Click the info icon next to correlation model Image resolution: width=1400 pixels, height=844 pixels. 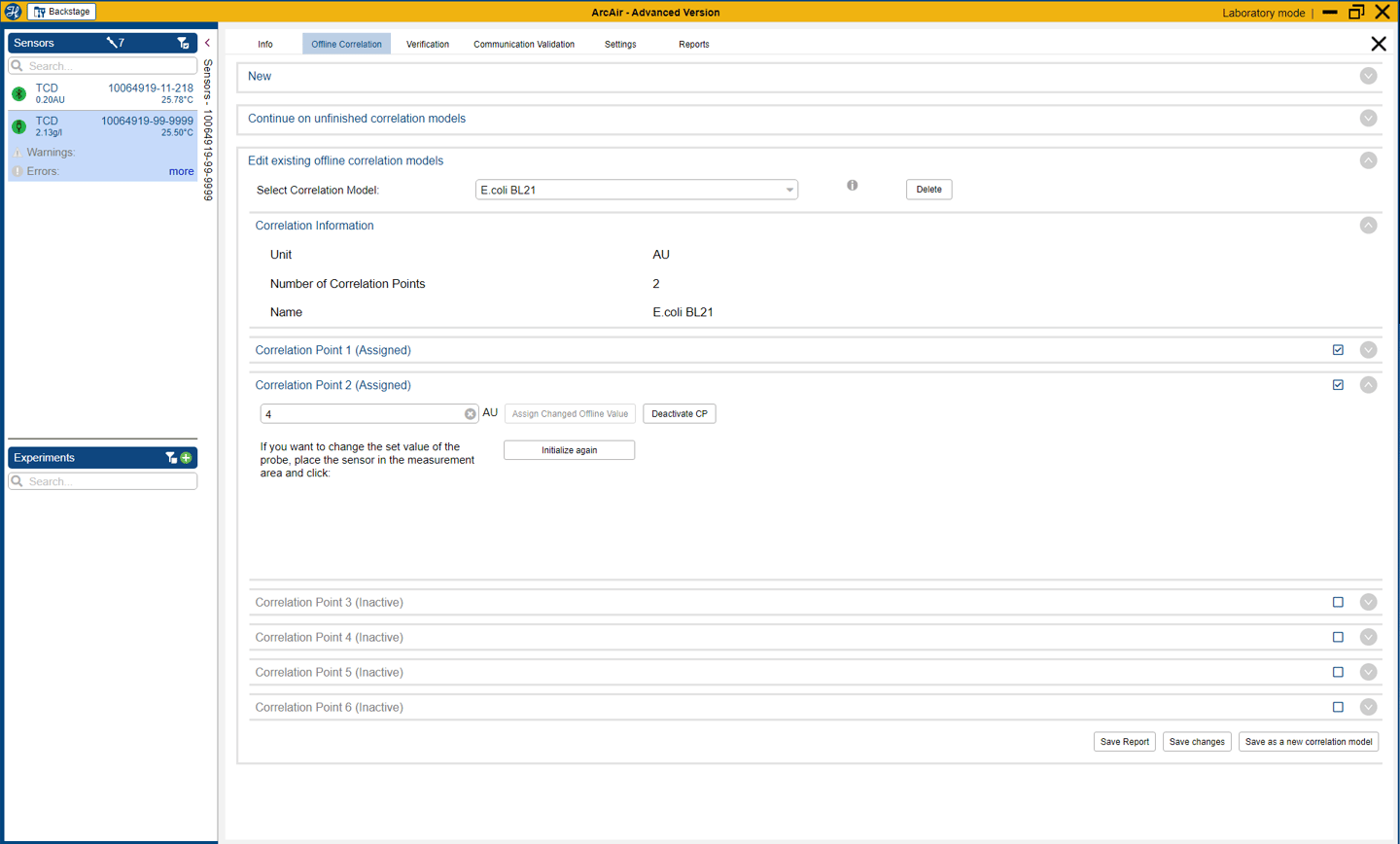[x=852, y=185]
